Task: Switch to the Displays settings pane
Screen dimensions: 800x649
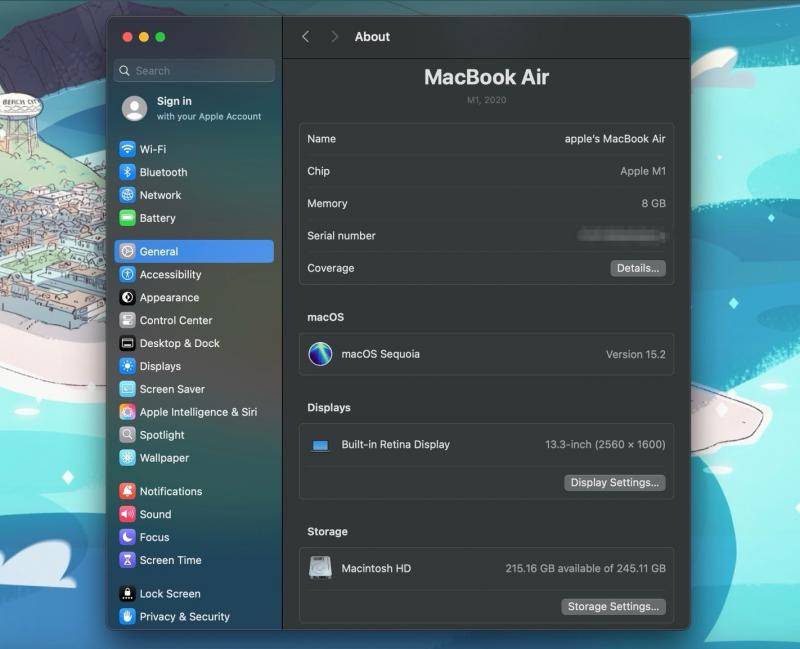Action: click(x=160, y=367)
